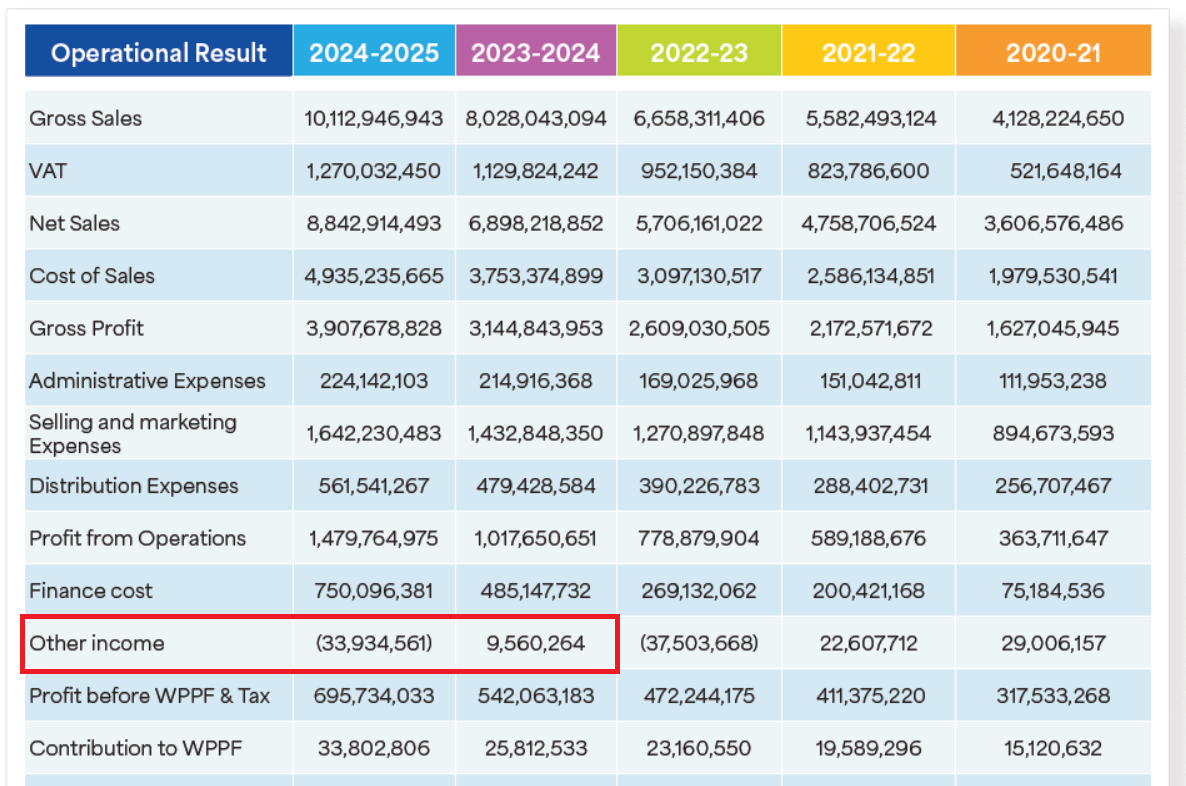Select Contribution to WPPF value 15,120,632
1186x786 pixels.
pos(1053,748)
